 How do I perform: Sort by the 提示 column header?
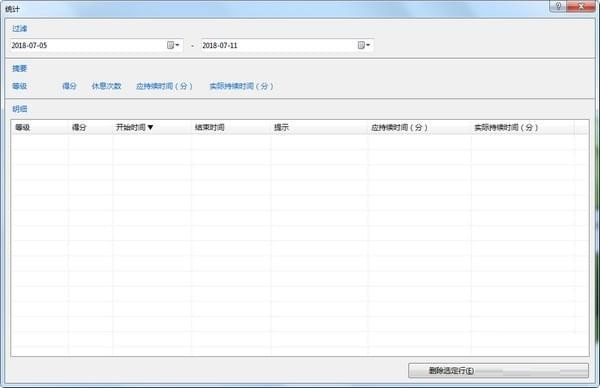[319, 127]
